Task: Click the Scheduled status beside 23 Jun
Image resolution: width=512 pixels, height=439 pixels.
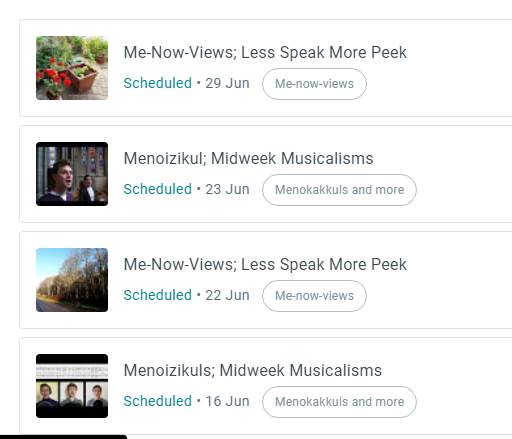Action: click(x=158, y=189)
